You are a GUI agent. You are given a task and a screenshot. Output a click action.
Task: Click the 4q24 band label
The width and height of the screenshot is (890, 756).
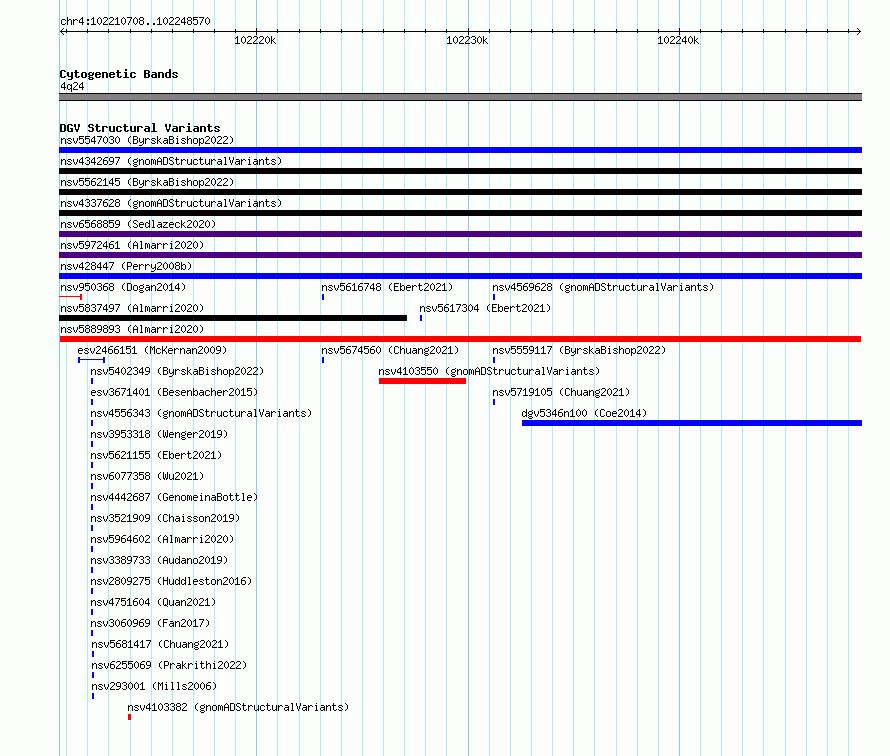point(72,86)
